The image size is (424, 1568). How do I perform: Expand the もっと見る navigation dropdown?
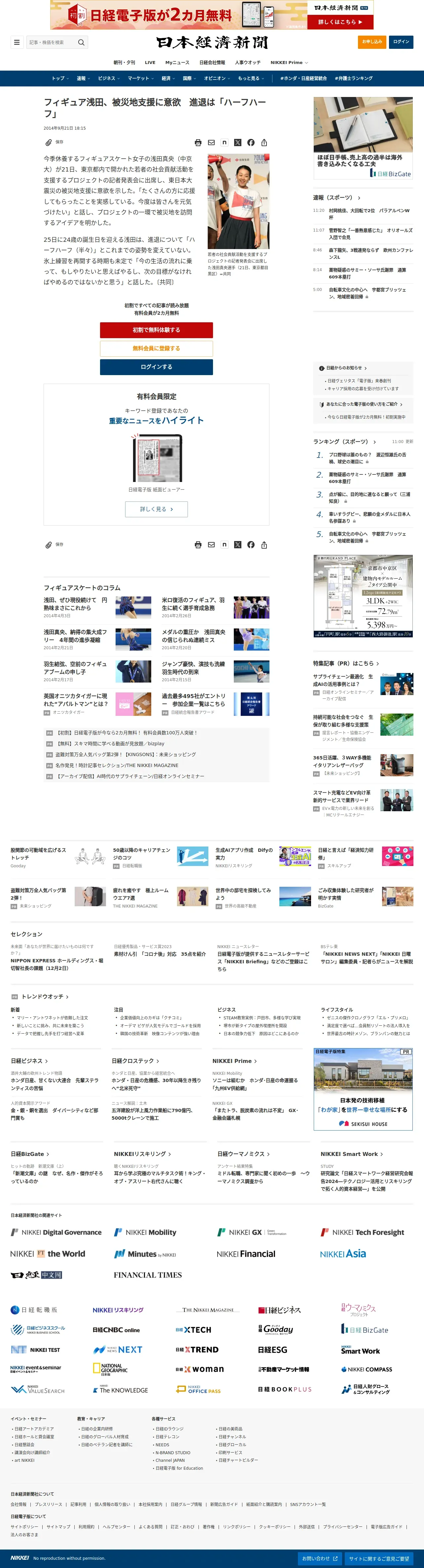[x=251, y=79]
